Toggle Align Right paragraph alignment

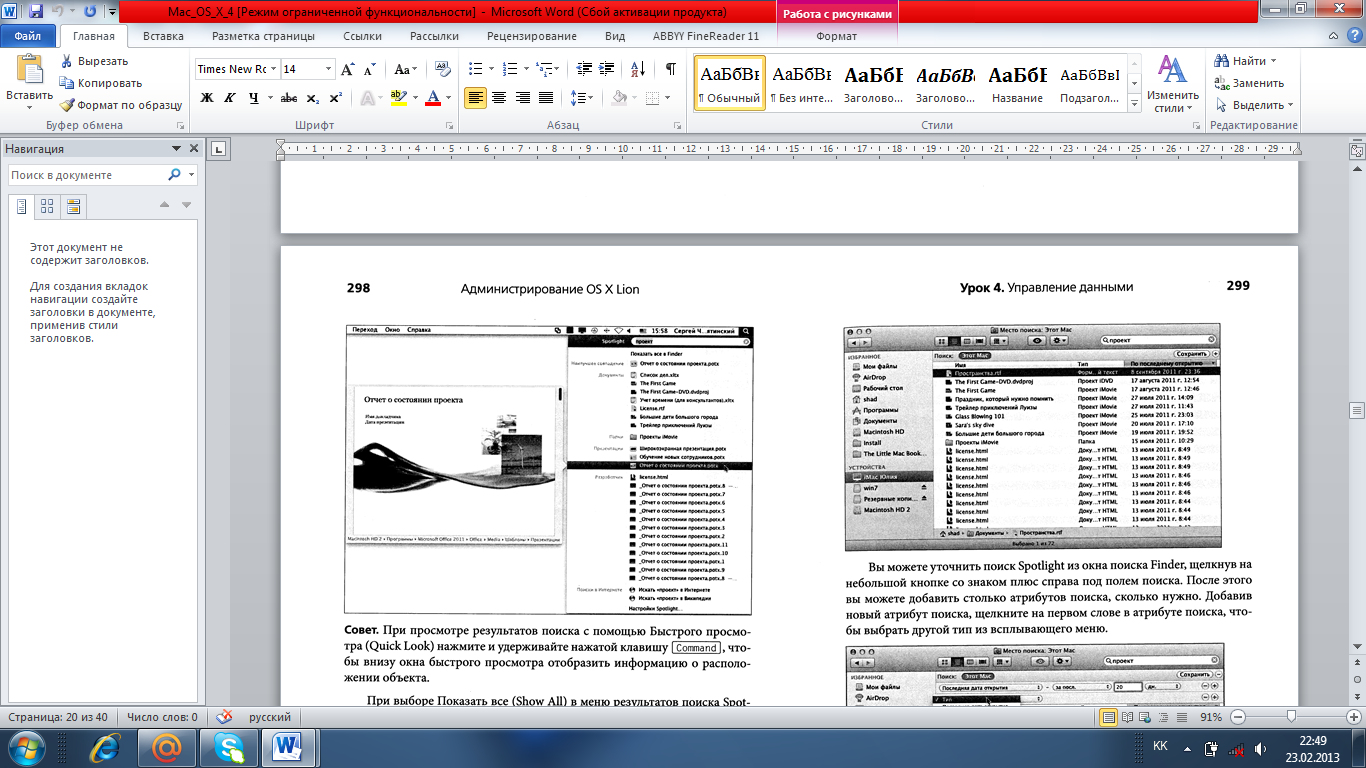(x=522, y=98)
